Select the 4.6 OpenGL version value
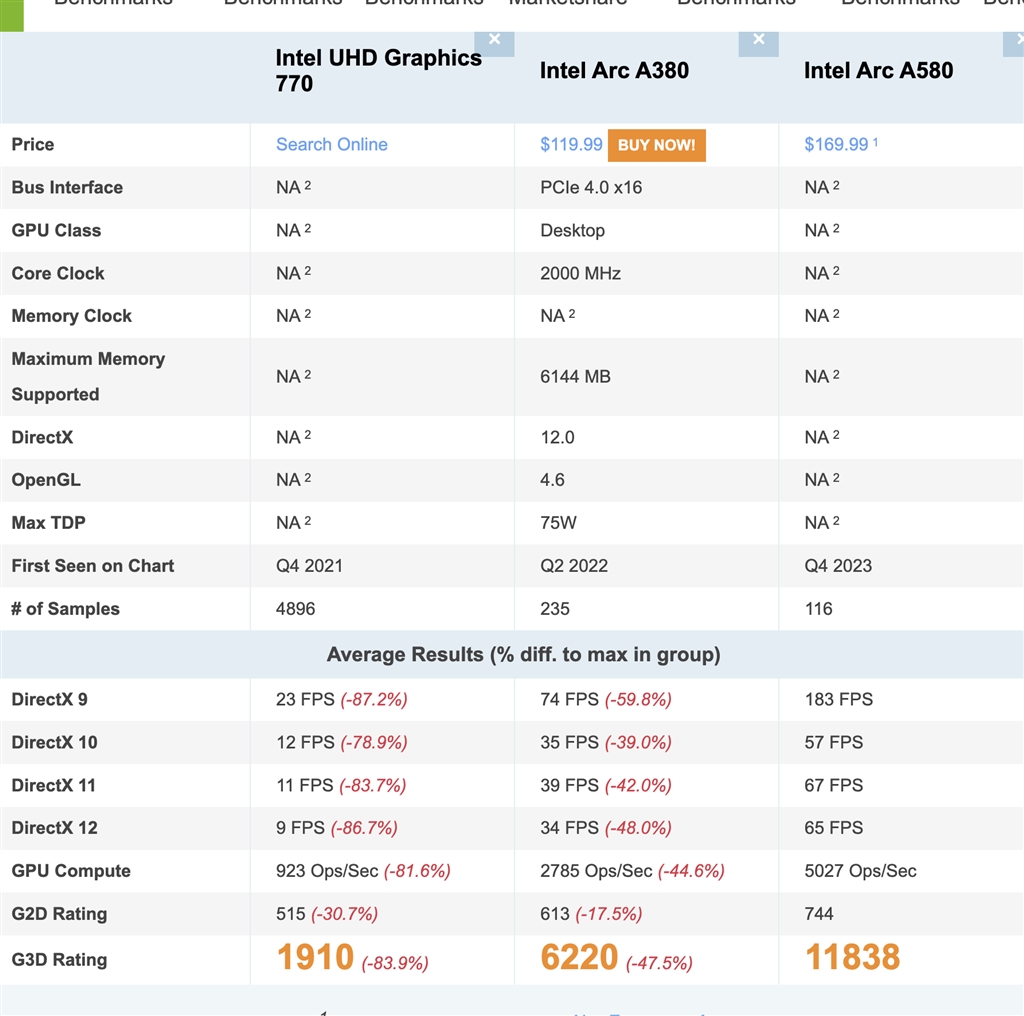This screenshot has width=1024, height=1016. (552, 480)
